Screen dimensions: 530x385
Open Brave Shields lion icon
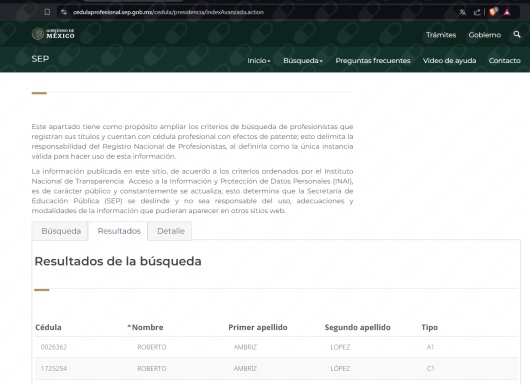point(493,12)
